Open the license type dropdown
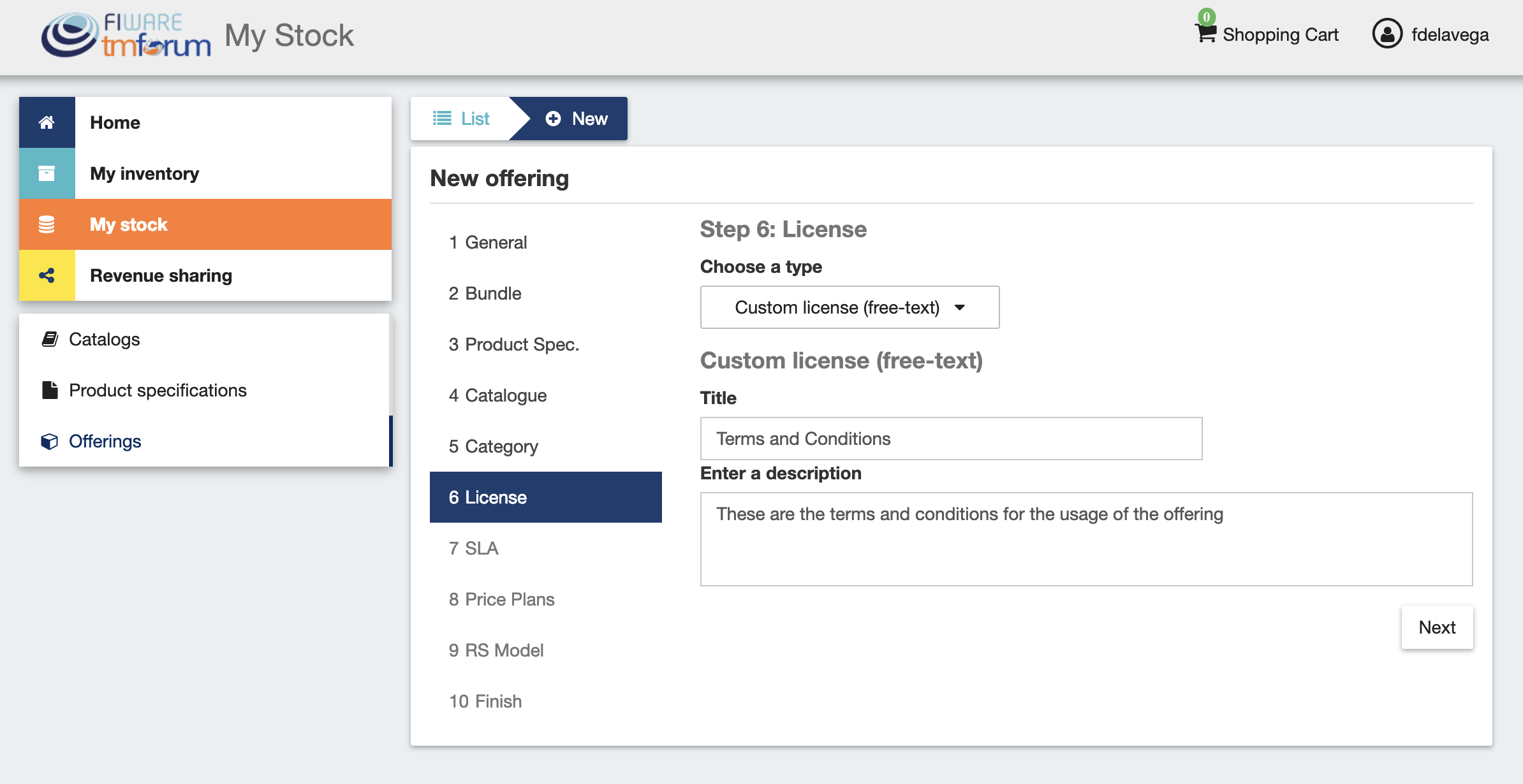Viewport: 1523px width, 784px height. point(850,307)
